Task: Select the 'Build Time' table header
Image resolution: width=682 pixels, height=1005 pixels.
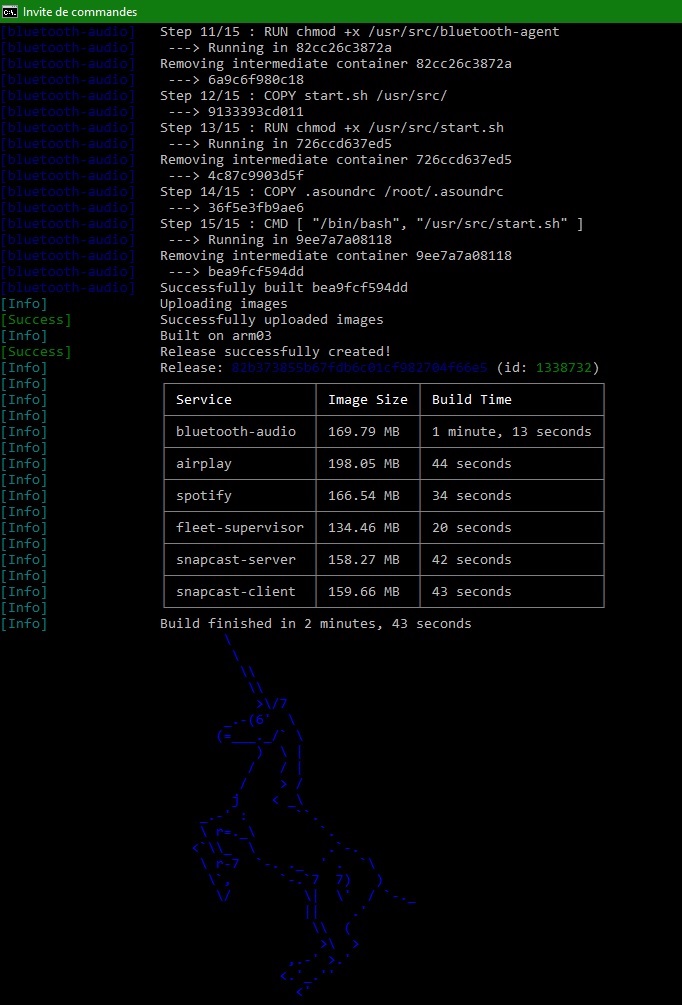Action: tap(472, 400)
